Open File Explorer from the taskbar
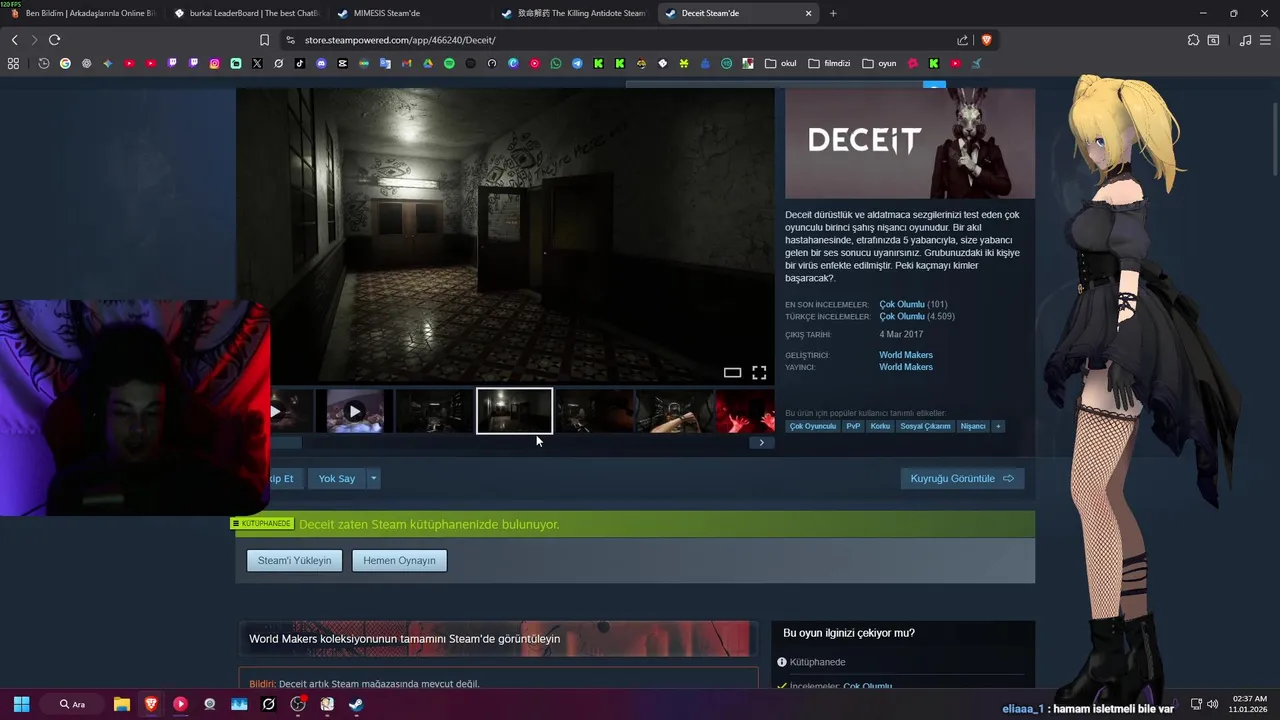The height and width of the screenshot is (720, 1280). click(x=121, y=704)
